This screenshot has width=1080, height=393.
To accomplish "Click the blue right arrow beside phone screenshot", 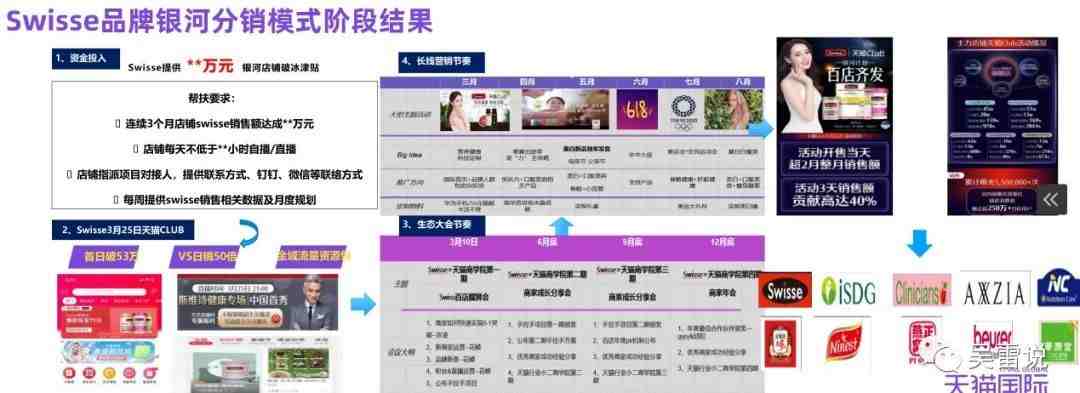I will (x=362, y=304).
